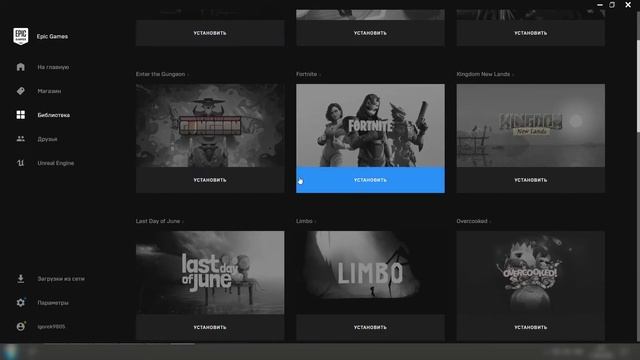Click the account username label
This screenshot has width=640, height=360.
[x=51, y=327]
